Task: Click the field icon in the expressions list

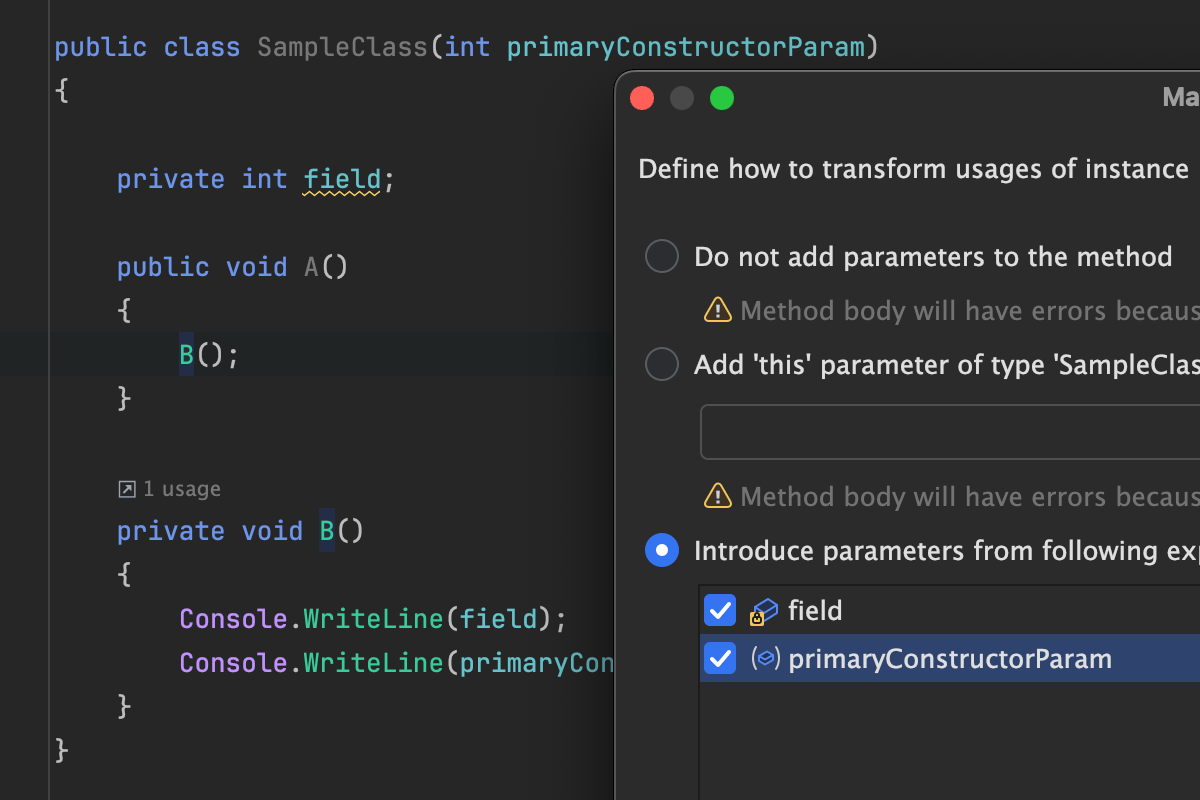Action: click(x=764, y=611)
